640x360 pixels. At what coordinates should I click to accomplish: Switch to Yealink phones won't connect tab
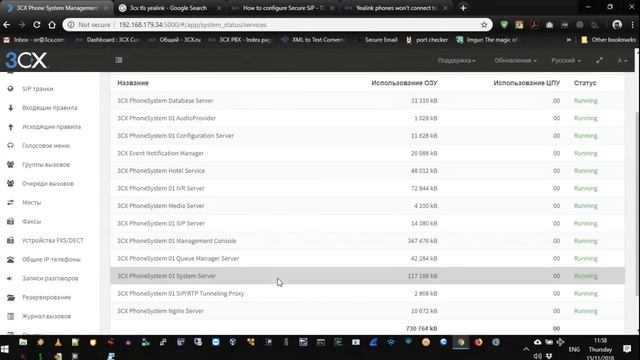[x=396, y=8]
